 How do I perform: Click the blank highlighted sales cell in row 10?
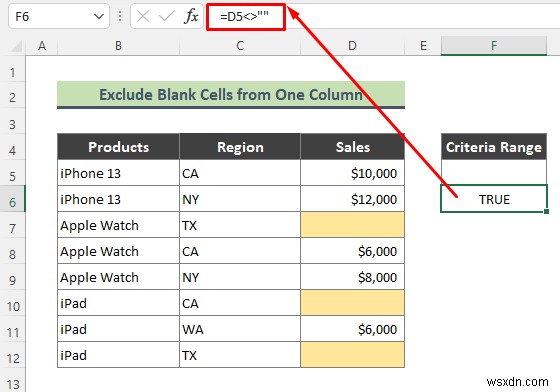(352, 303)
